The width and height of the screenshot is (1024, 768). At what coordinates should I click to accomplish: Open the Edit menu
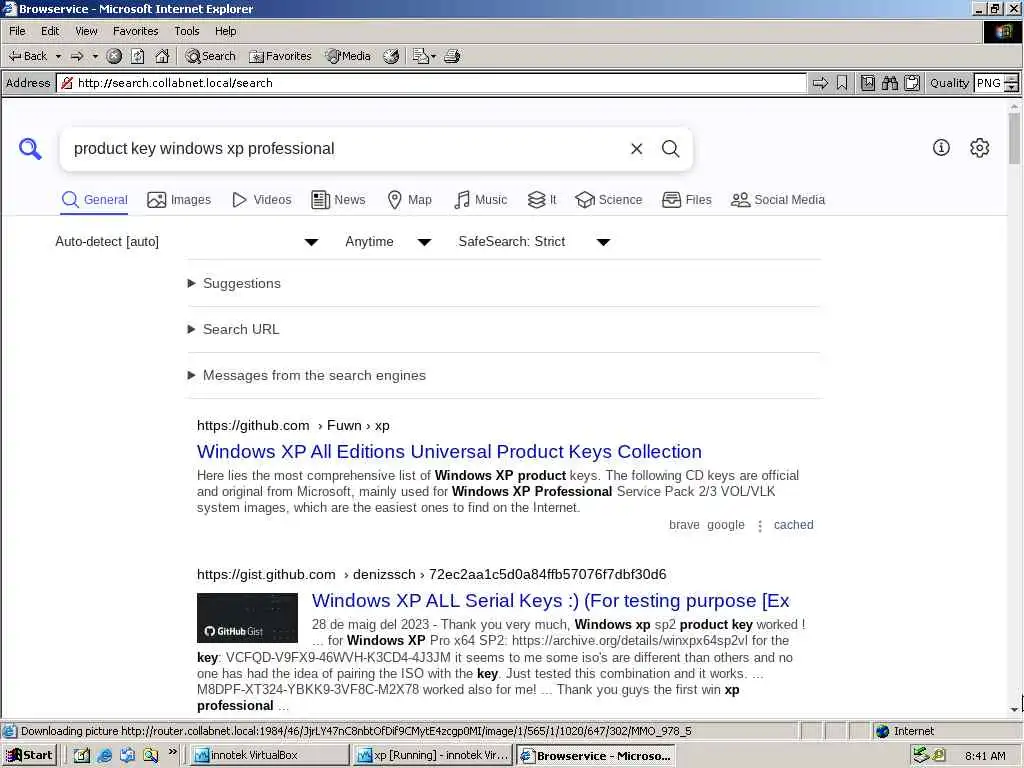(50, 31)
